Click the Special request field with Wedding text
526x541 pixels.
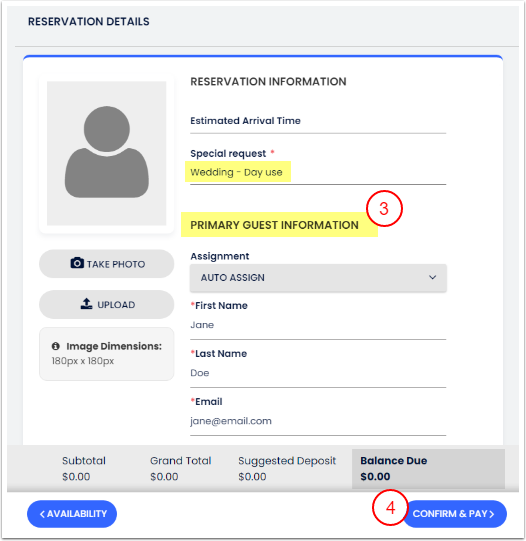coord(318,172)
